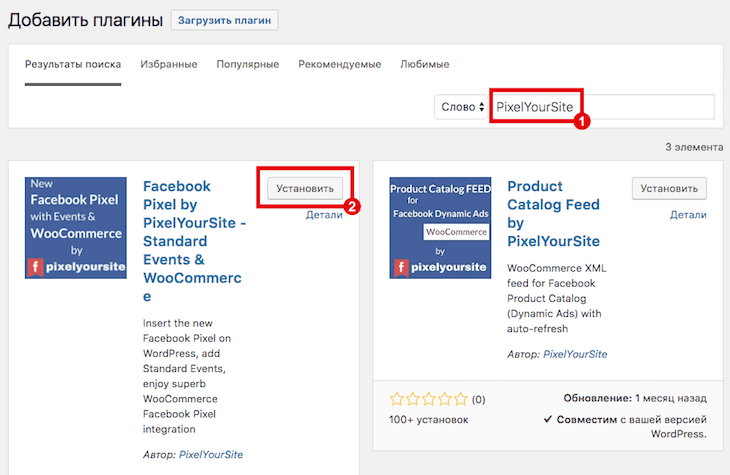
Task: Open Детали for Product Catalog Feed
Action: click(688, 215)
